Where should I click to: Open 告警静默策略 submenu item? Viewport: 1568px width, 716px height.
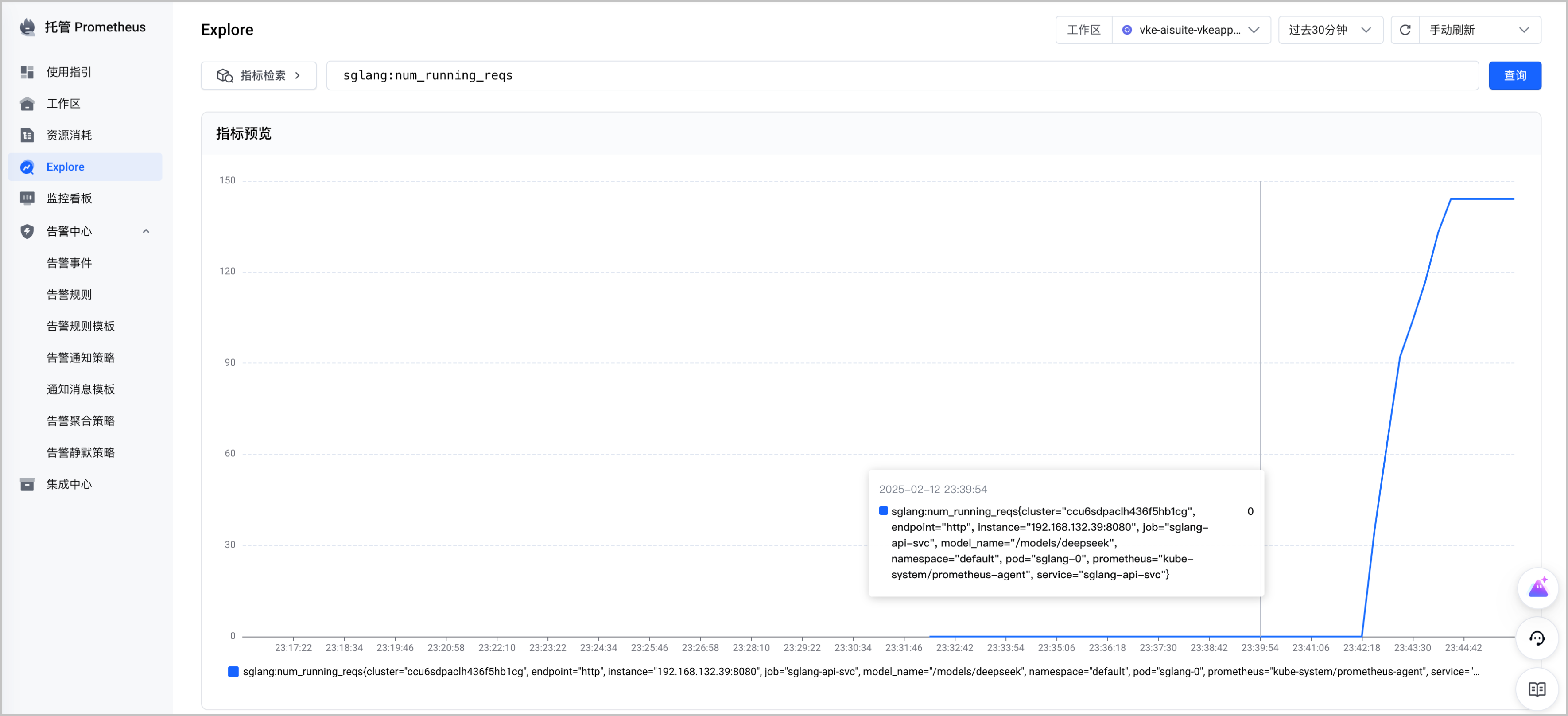tap(81, 453)
